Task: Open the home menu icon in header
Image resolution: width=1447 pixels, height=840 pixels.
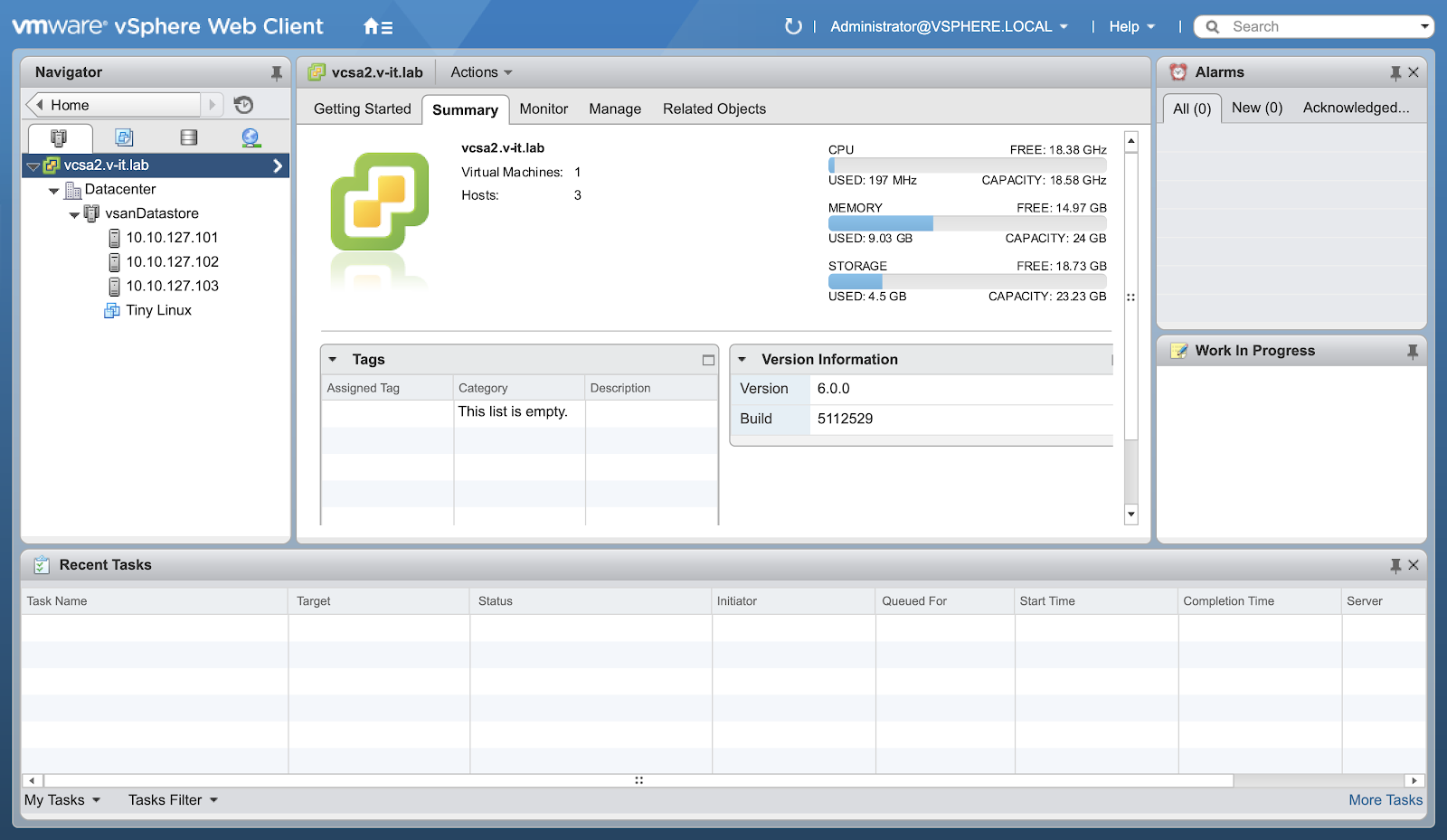Action: click(377, 27)
